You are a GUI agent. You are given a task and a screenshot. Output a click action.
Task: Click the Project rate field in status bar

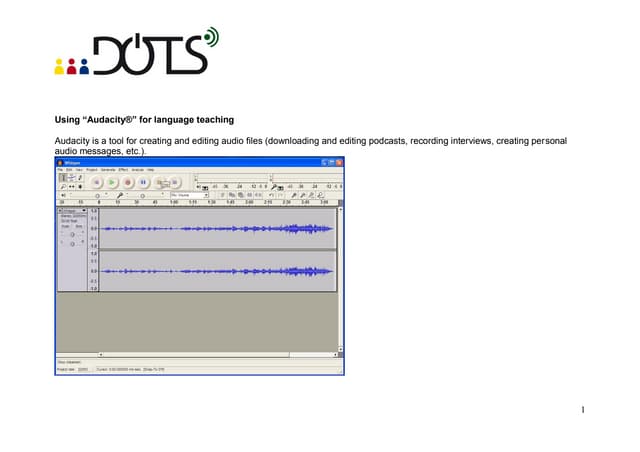83,369
